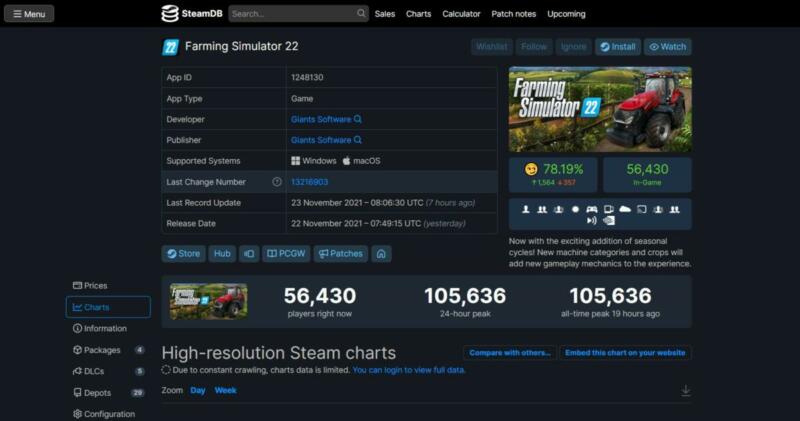The width and height of the screenshot is (800, 421).
Task: Click the play-with-sound-waves feature icon
Action: click(x=591, y=220)
